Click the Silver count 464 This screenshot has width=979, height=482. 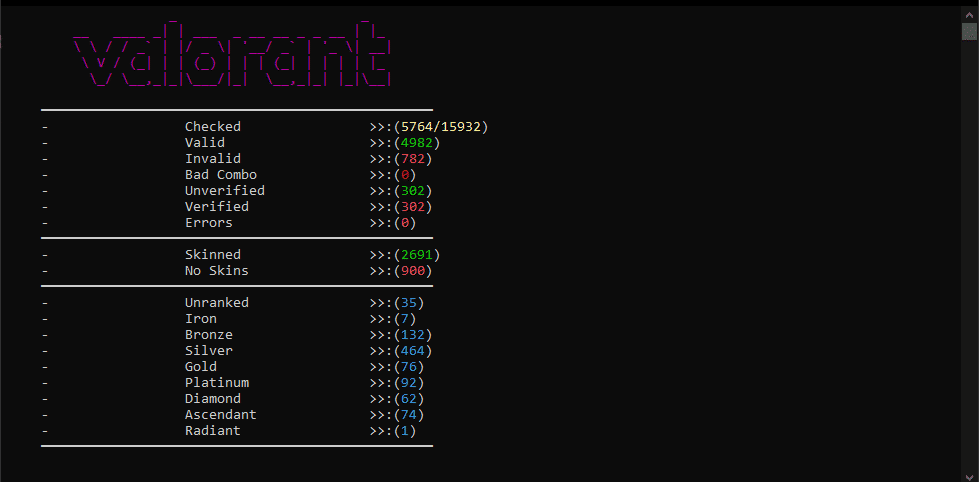point(413,351)
